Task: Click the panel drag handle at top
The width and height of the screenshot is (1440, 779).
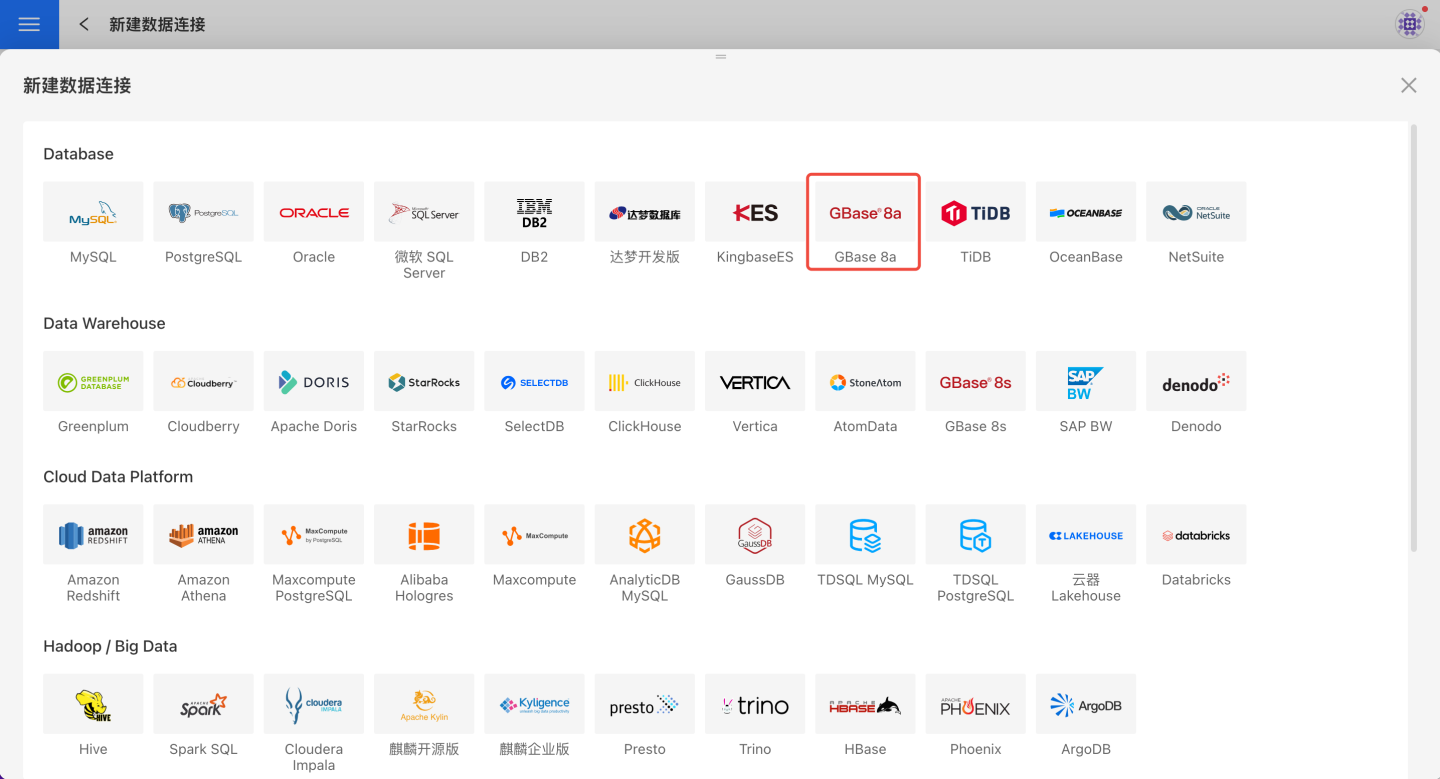Action: (x=720, y=57)
